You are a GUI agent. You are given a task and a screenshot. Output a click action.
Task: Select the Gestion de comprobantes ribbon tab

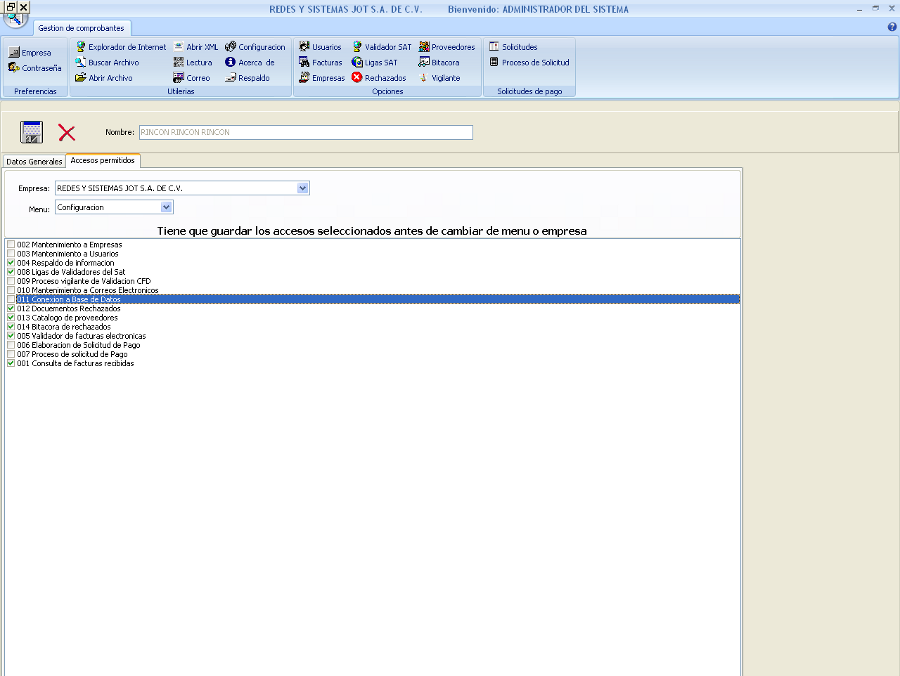pos(81,29)
